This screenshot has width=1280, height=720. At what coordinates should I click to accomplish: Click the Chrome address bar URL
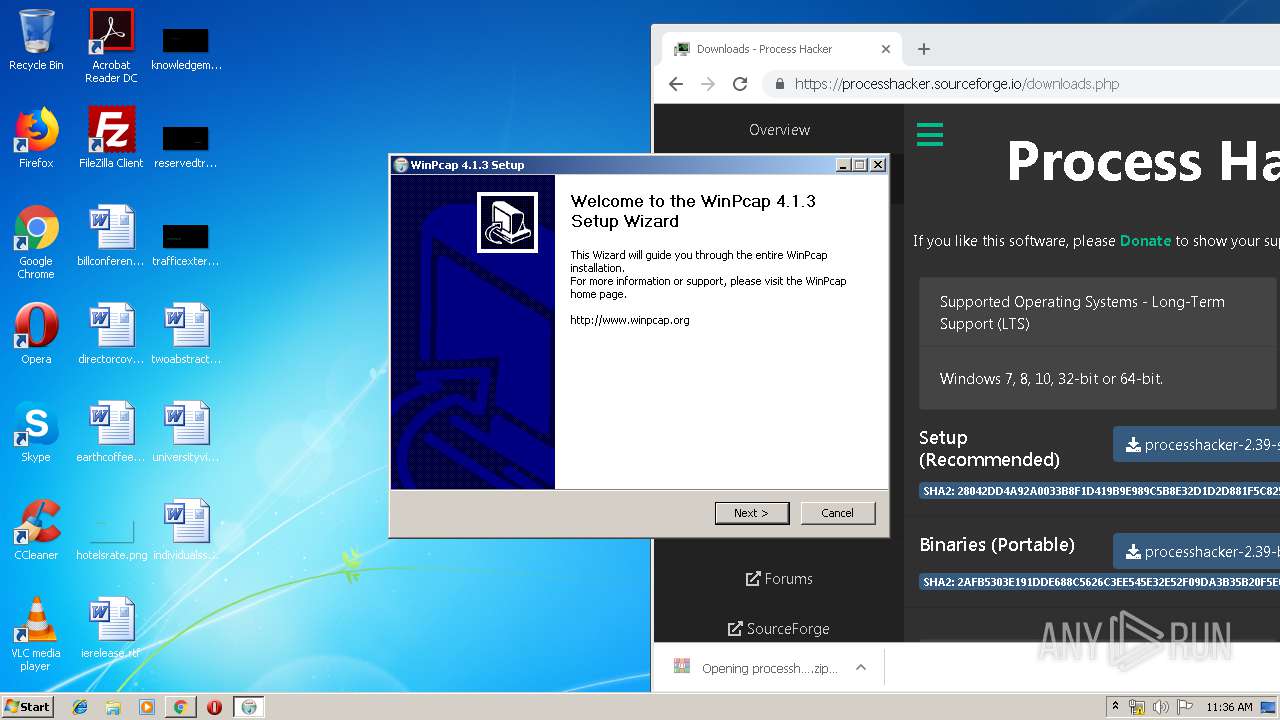(957, 84)
